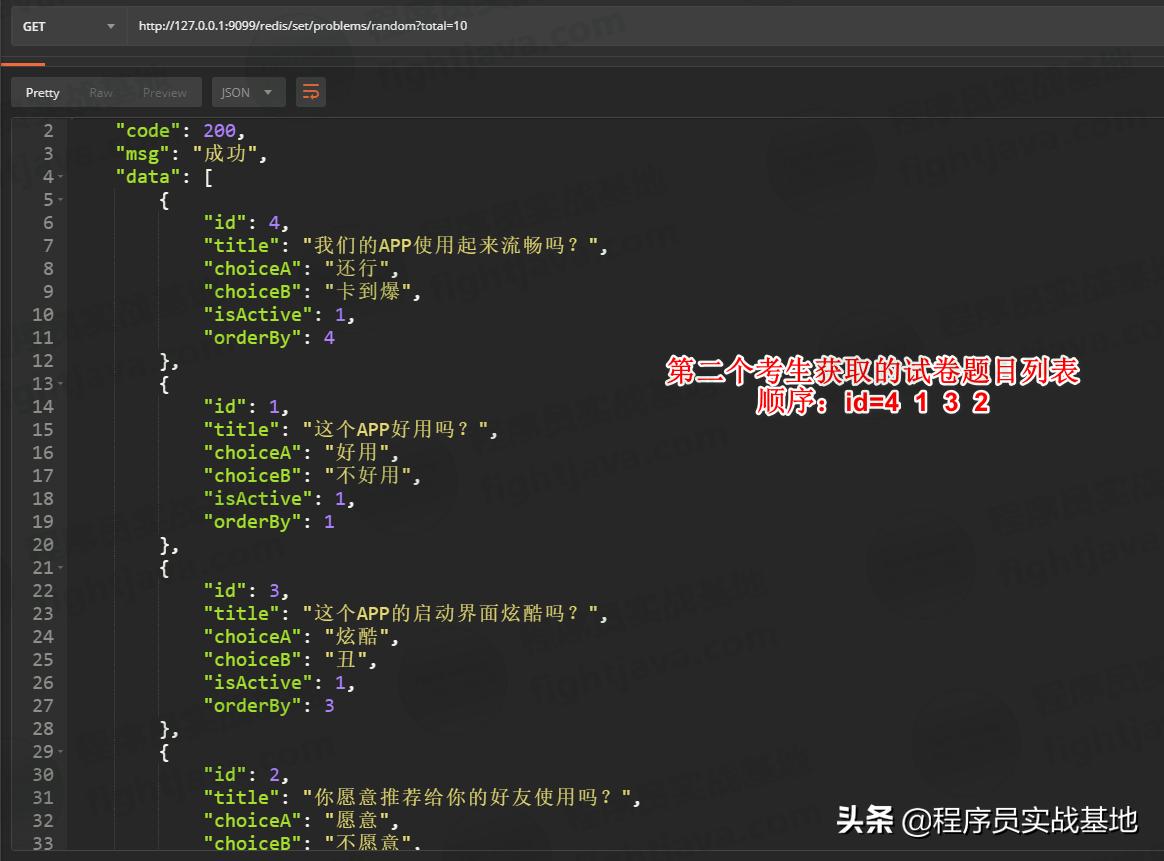
Task: Click the "code" key on line 2
Action: (x=148, y=131)
